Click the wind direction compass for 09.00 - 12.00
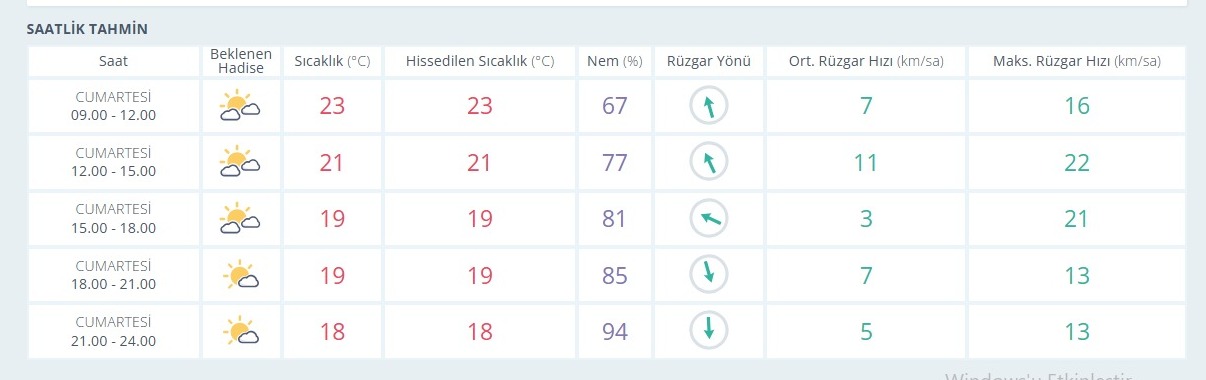Screen dimensions: 1206x380 [x=708, y=106]
